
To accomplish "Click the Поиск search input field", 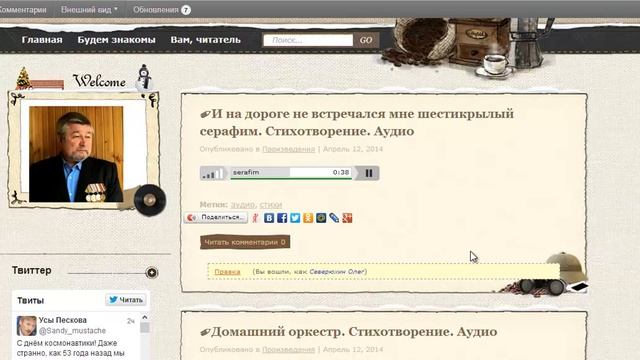I will [x=308, y=40].
